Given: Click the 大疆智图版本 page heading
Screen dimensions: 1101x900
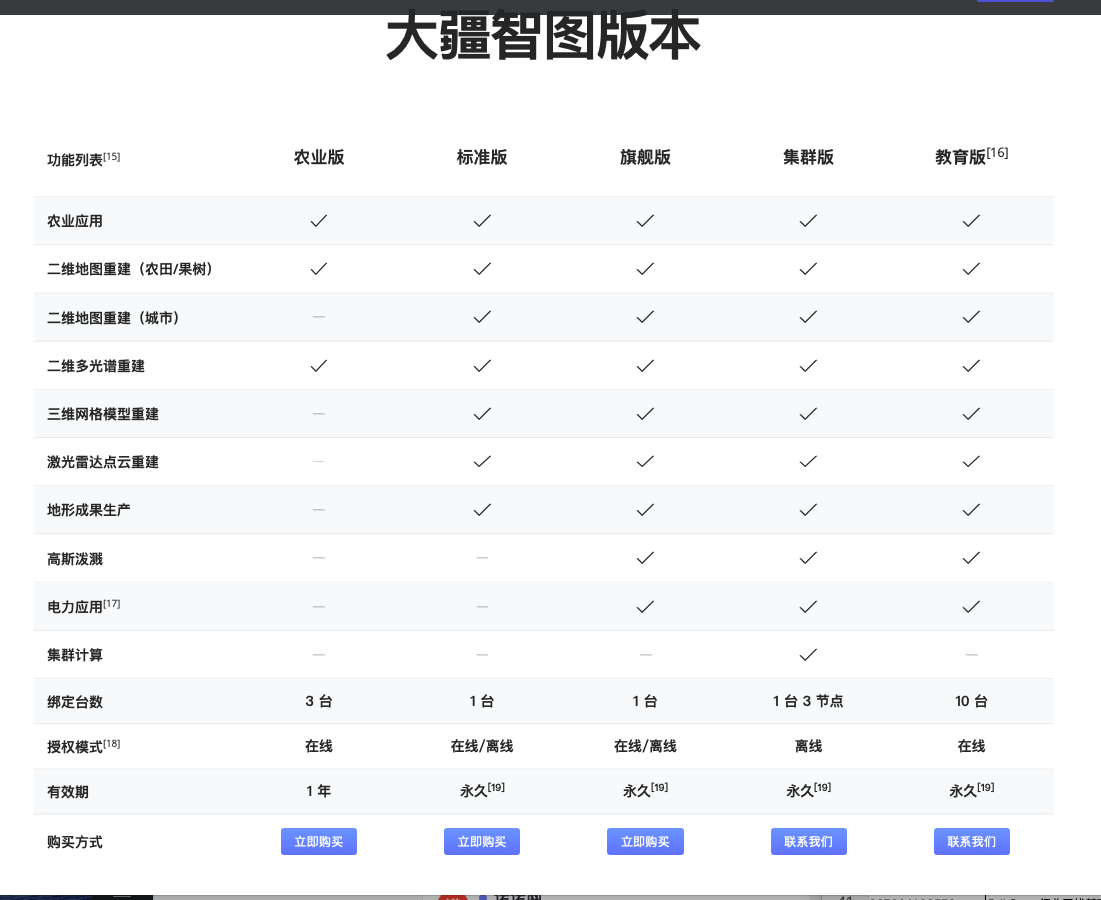Looking at the screenshot, I should (x=543, y=38).
